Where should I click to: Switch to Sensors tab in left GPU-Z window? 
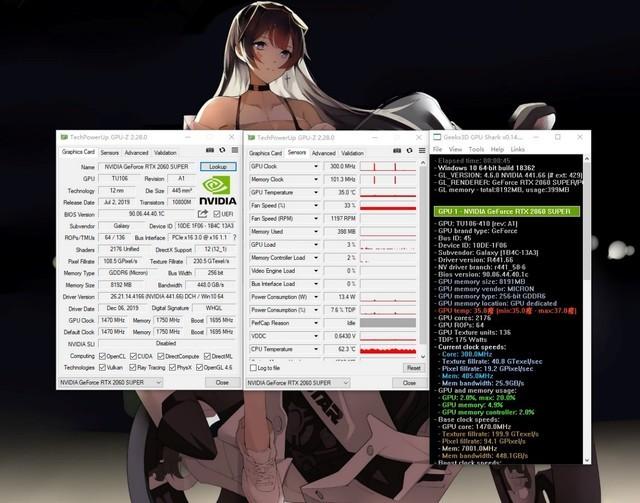coord(109,153)
